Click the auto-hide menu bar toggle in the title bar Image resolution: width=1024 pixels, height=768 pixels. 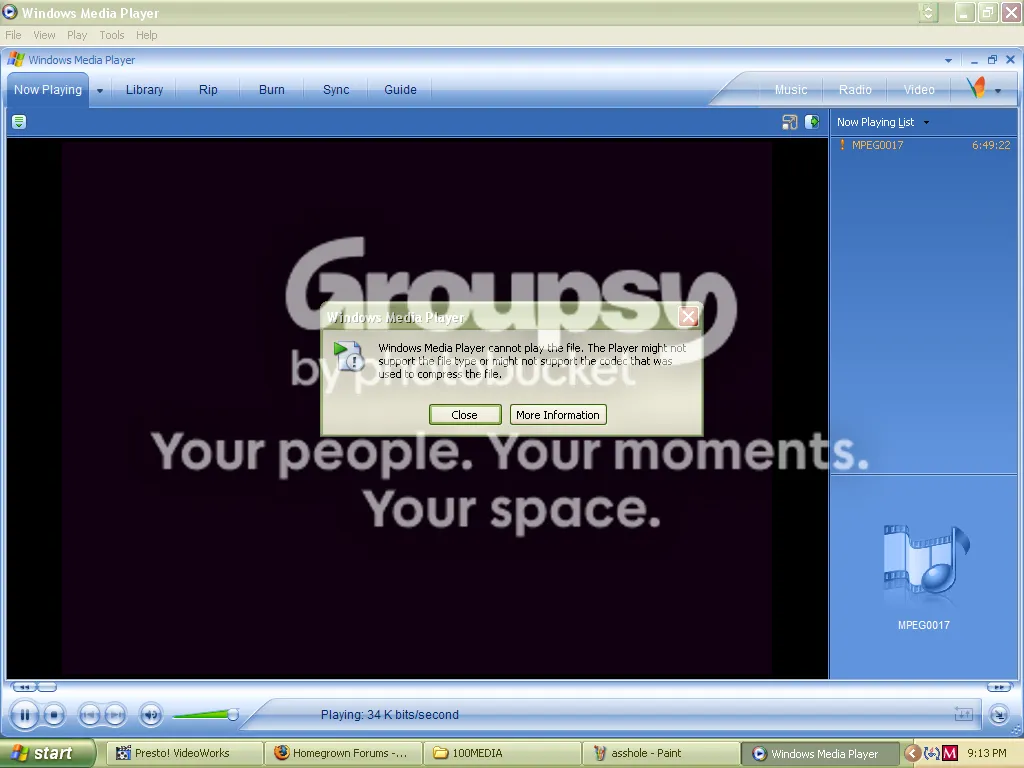point(928,12)
